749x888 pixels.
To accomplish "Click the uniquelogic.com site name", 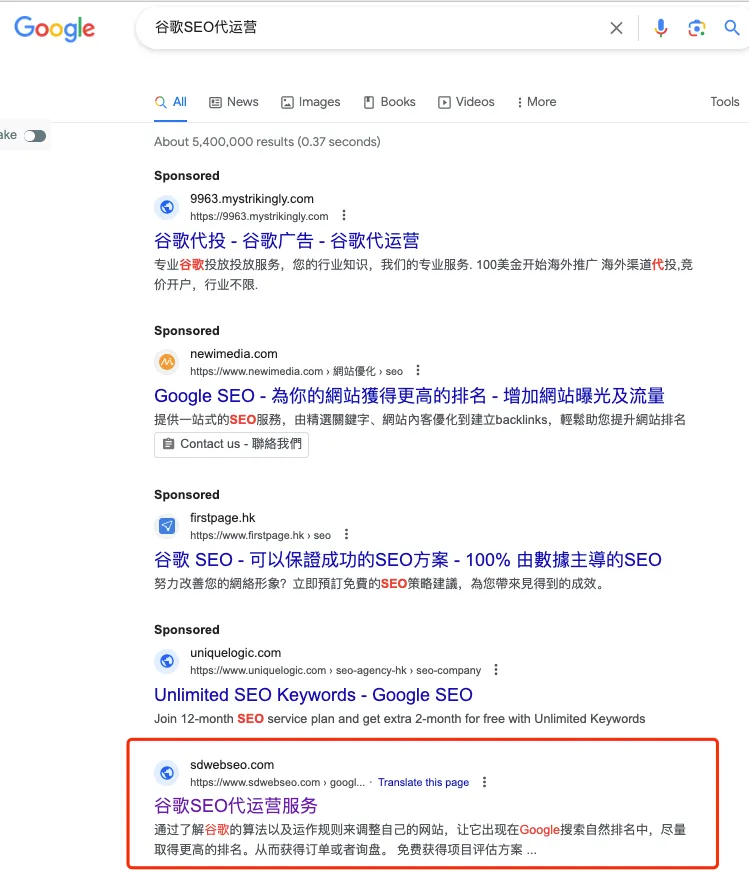I will coord(236,653).
